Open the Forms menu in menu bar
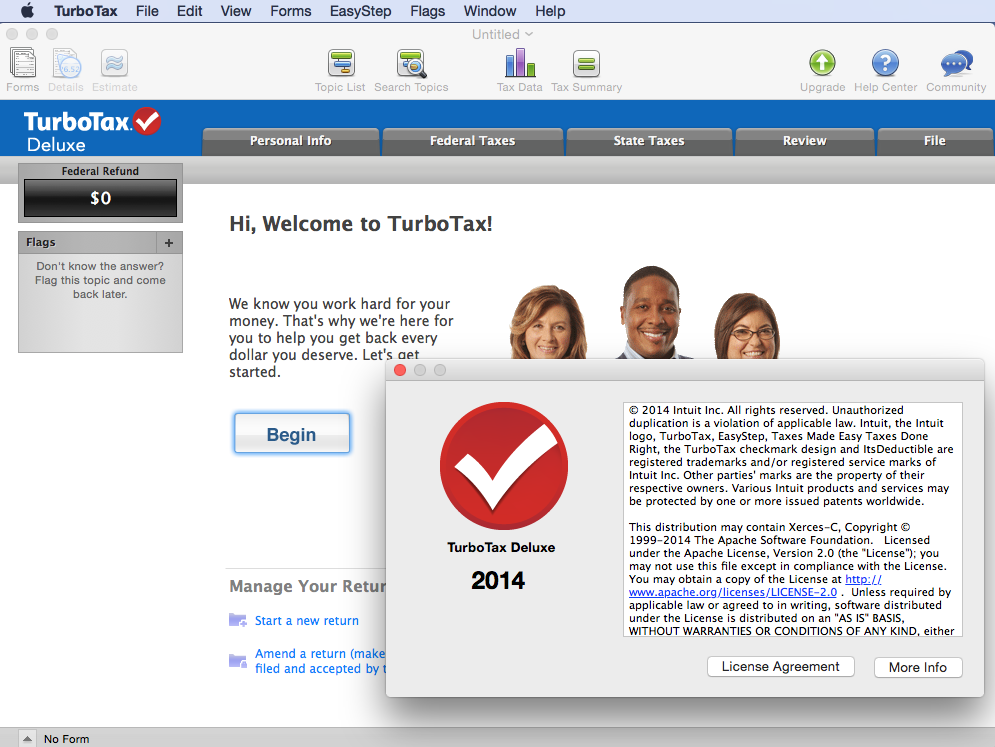 [x=291, y=11]
